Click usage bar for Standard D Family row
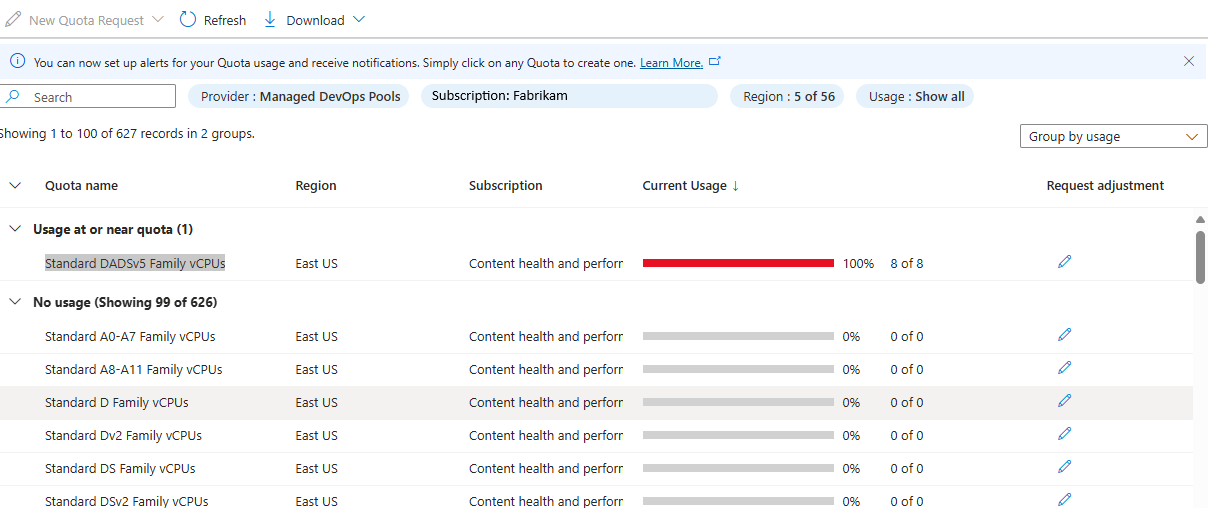Screen dimensions: 1212x508 click(x=738, y=403)
